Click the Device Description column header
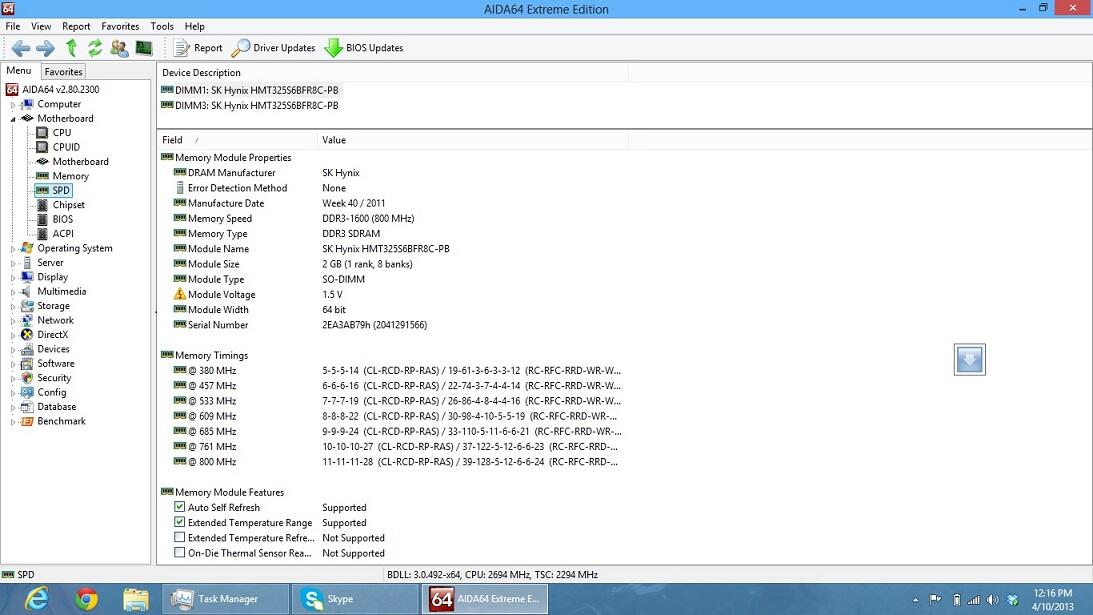The width and height of the screenshot is (1093, 615). [393, 73]
